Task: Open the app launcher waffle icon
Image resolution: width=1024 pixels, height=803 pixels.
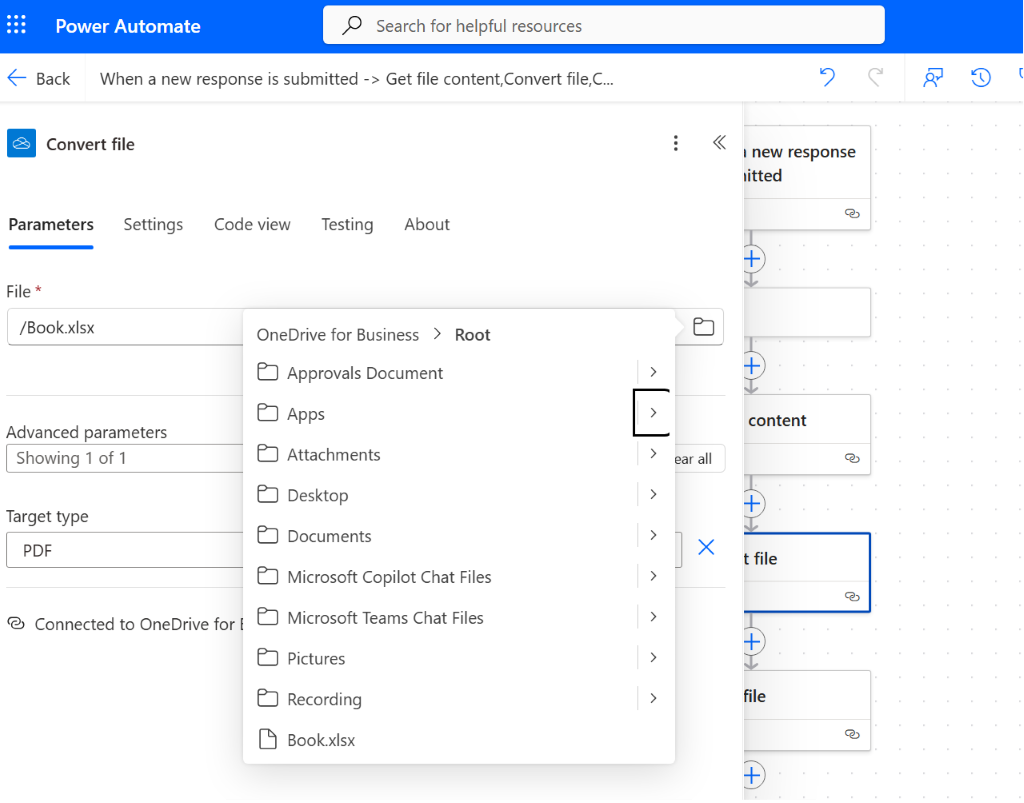Action: (16, 25)
